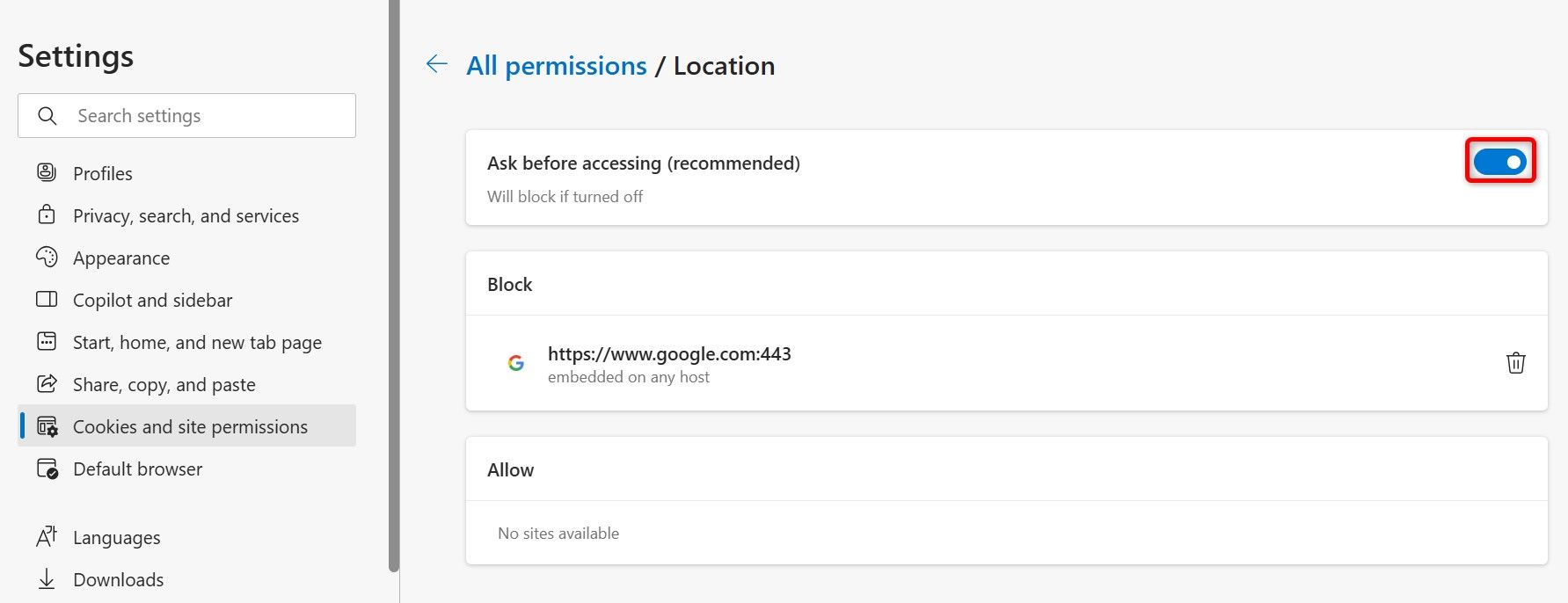
Task: Click the Copilot and sidebar icon
Action: (47, 300)
